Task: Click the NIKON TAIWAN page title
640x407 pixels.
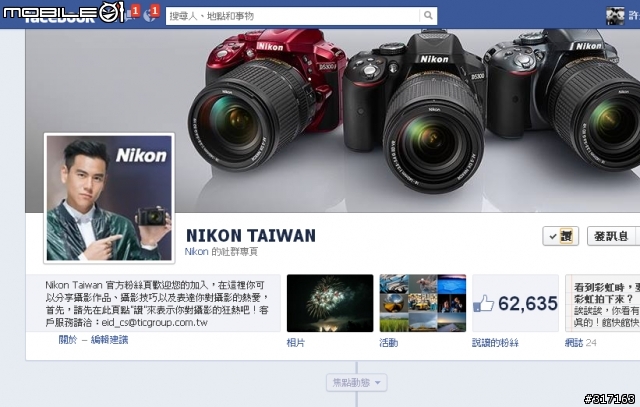Action: tap(251, 236)
